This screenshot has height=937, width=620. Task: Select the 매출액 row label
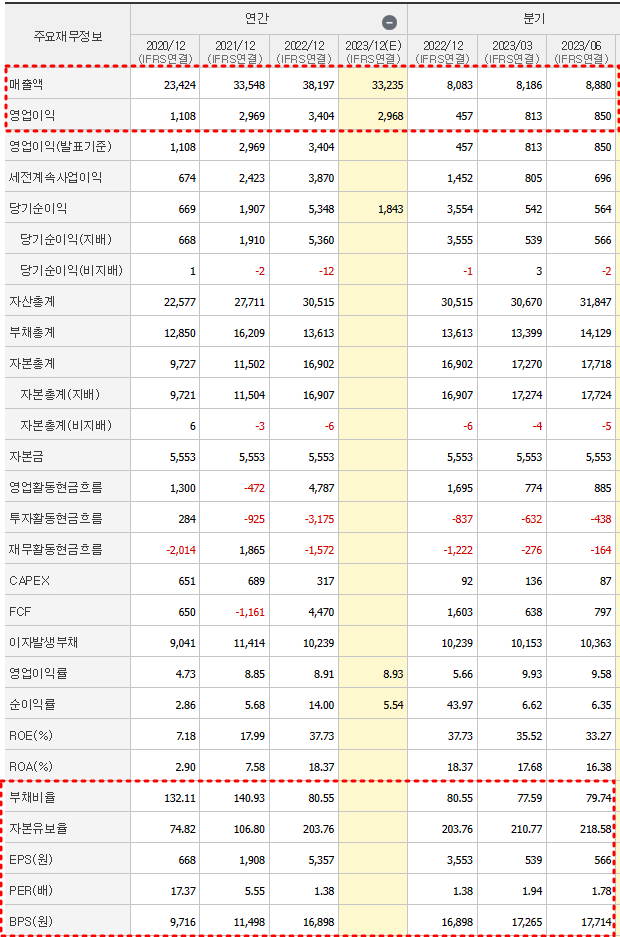[x=26, y=84]
